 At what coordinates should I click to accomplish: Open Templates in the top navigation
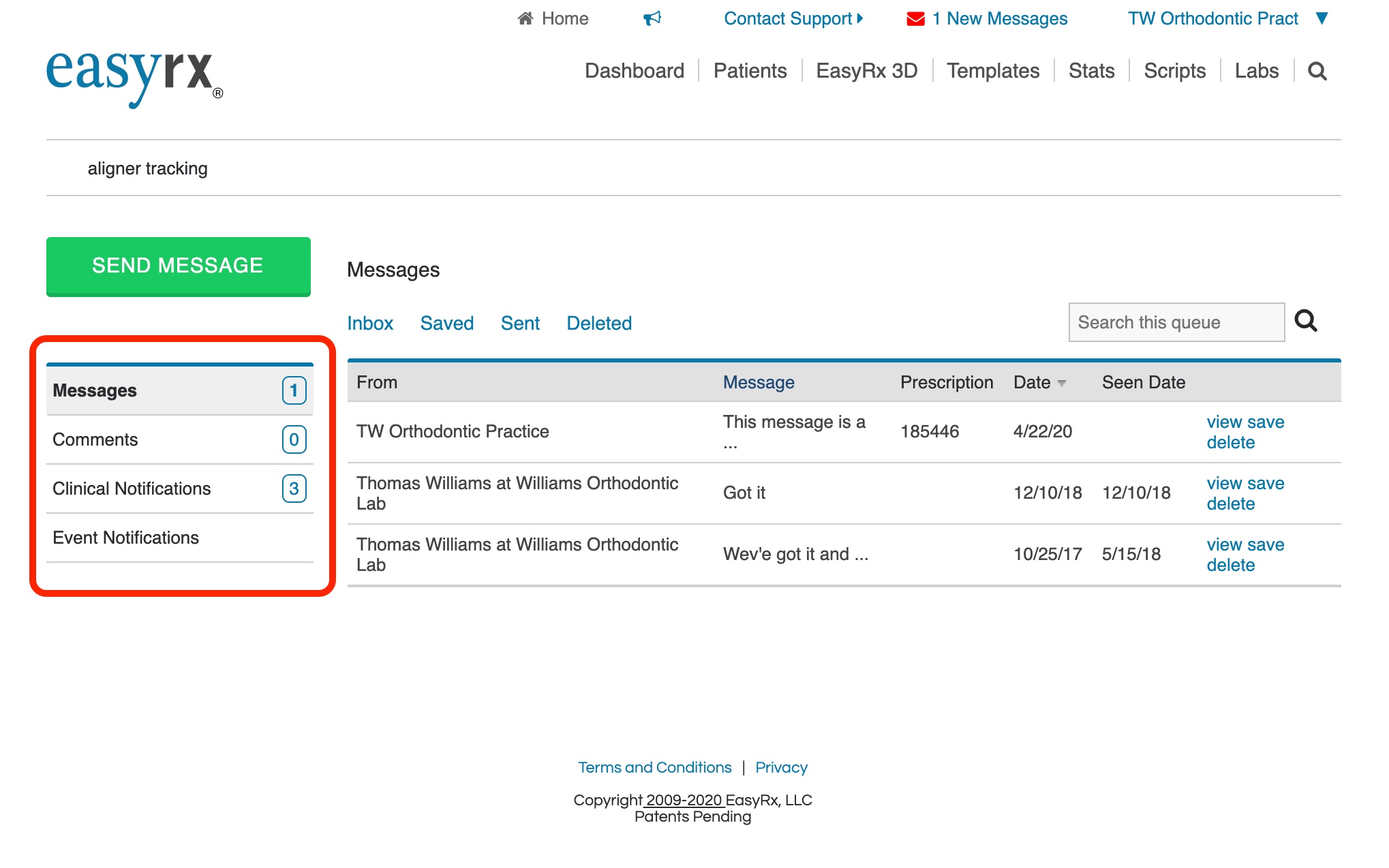[x=992, y=71]
